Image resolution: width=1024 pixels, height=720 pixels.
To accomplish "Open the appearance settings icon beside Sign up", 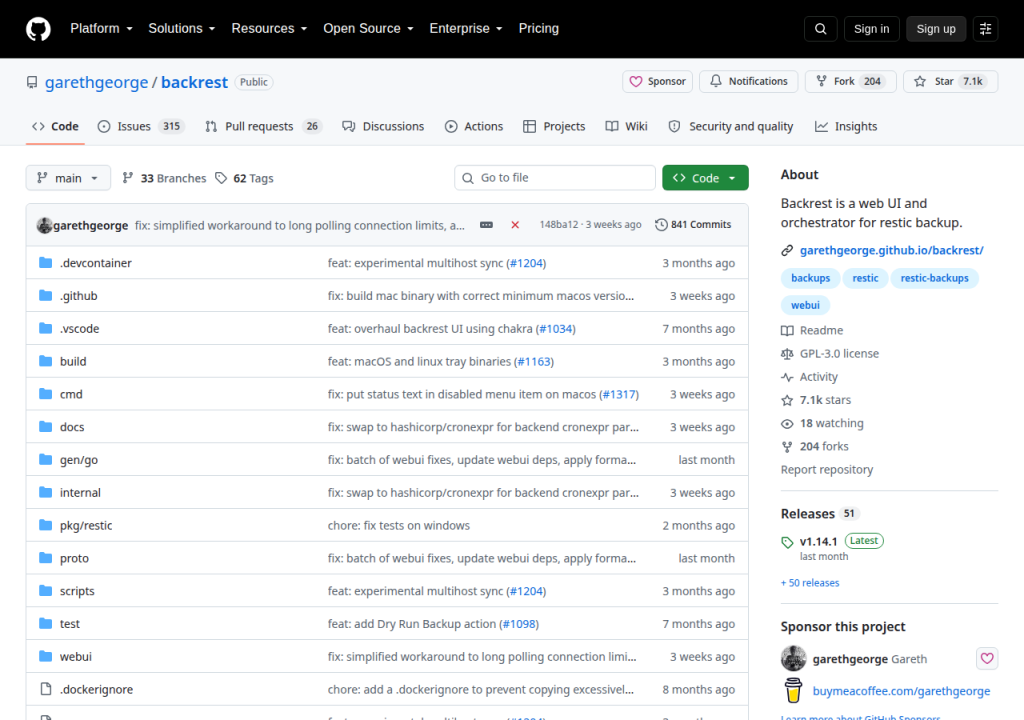I will click(x=985, y=29).
